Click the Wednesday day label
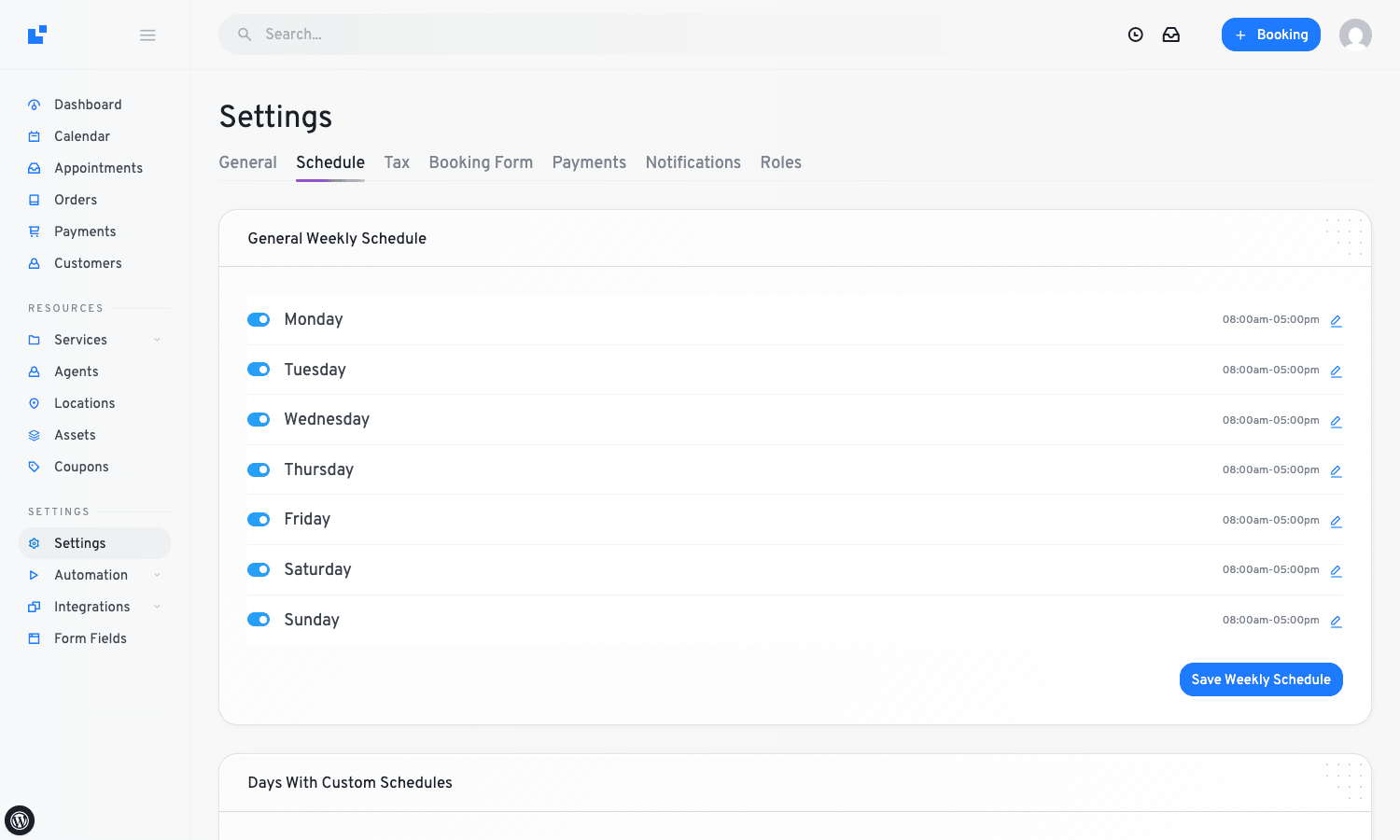The image size is (1400, 840). tap(327, 419)
